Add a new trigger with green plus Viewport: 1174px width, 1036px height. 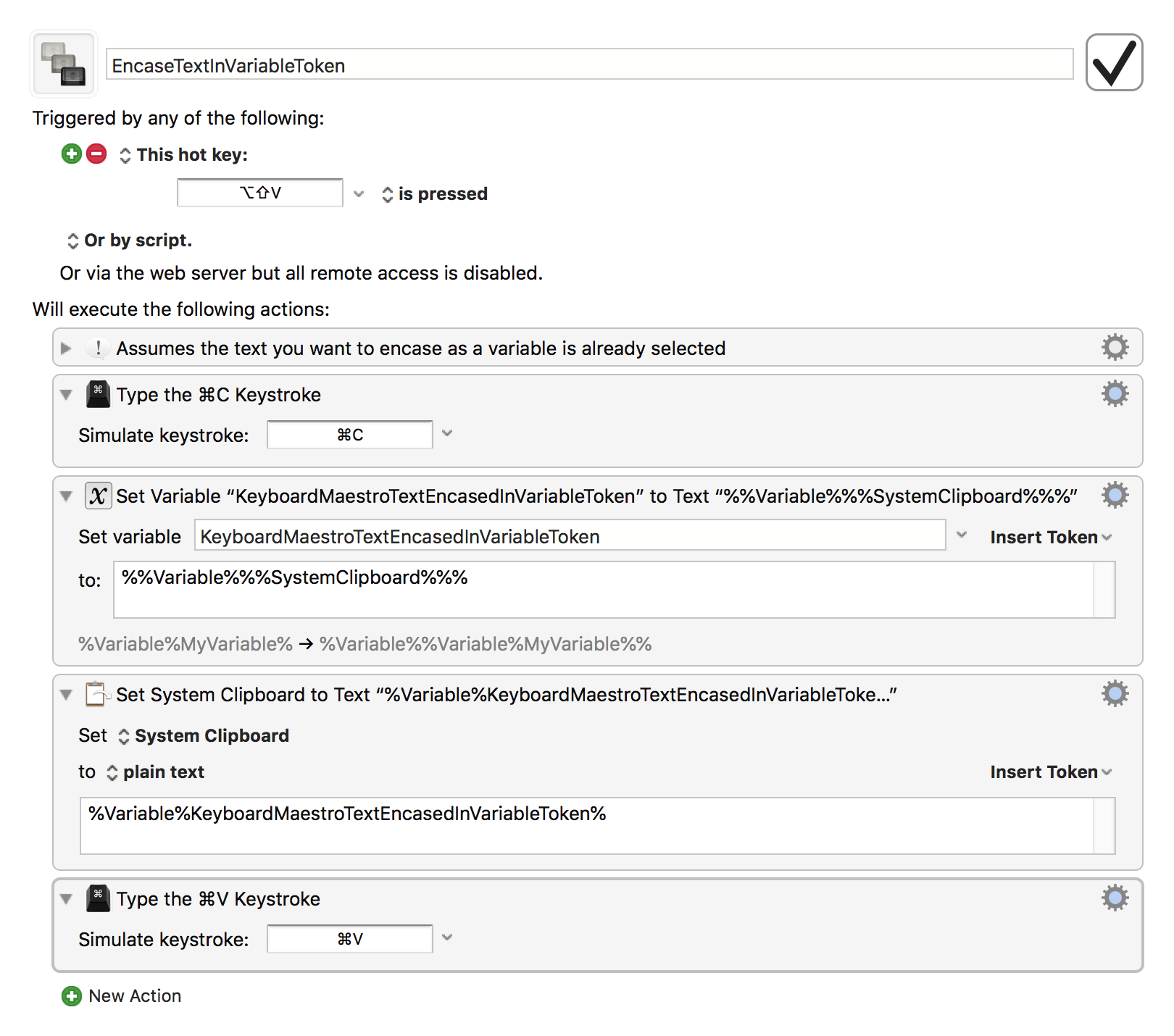(x=72, y=154)
